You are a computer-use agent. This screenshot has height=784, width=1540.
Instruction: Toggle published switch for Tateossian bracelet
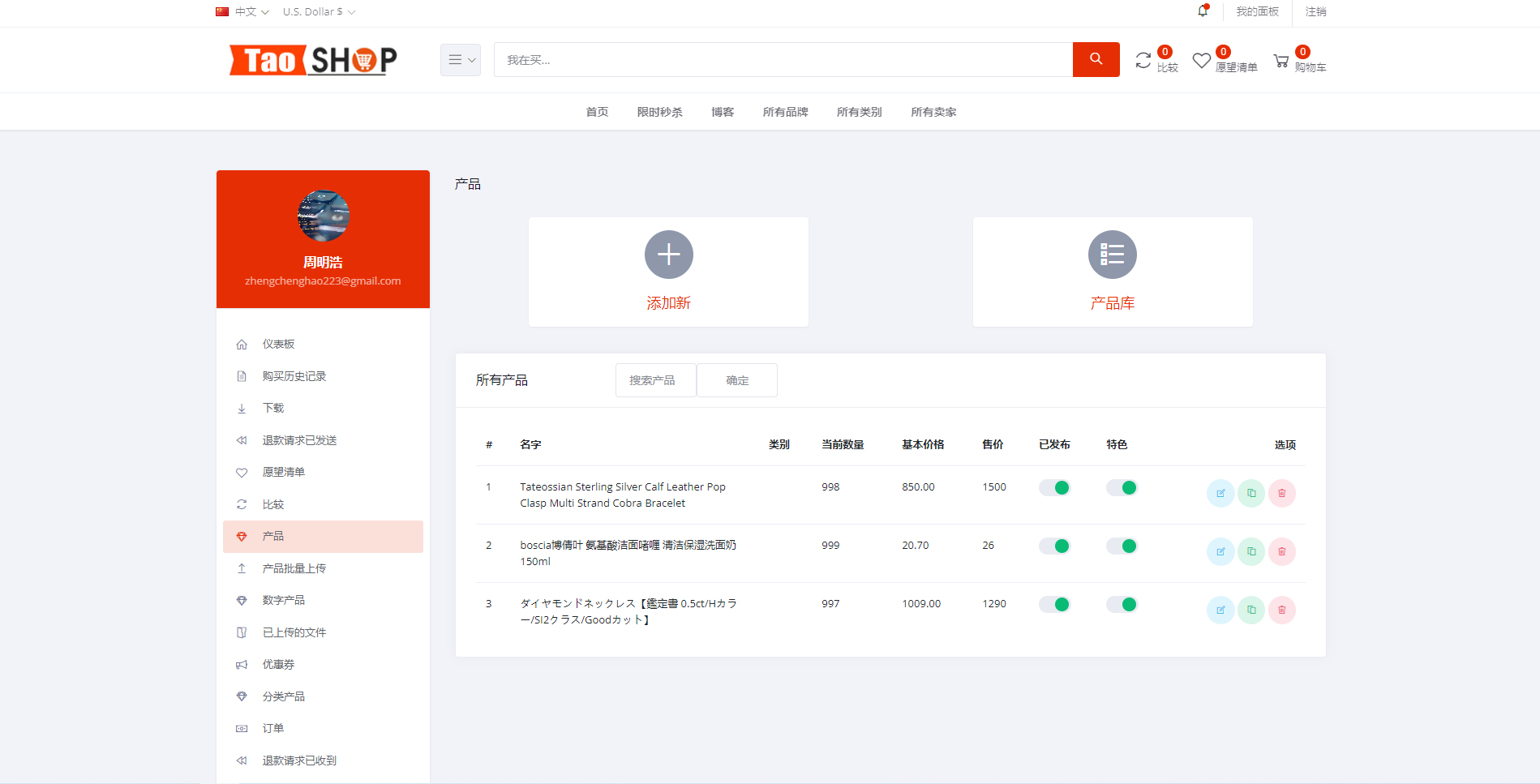point(1054,487)
